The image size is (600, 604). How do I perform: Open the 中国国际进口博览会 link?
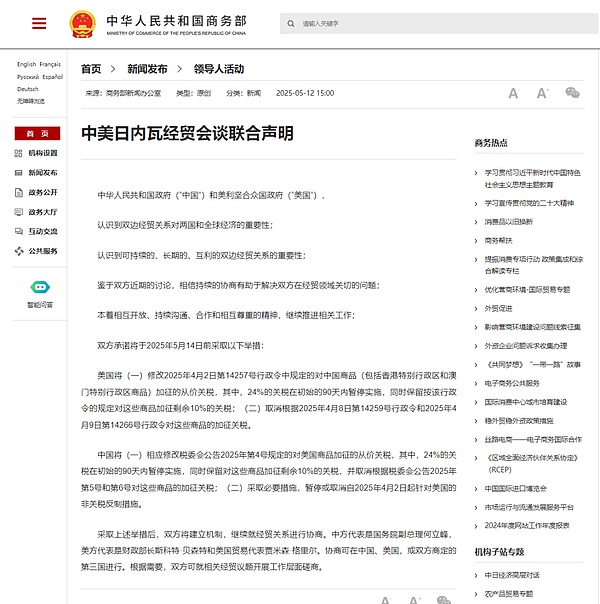click(x=518, y=489)
